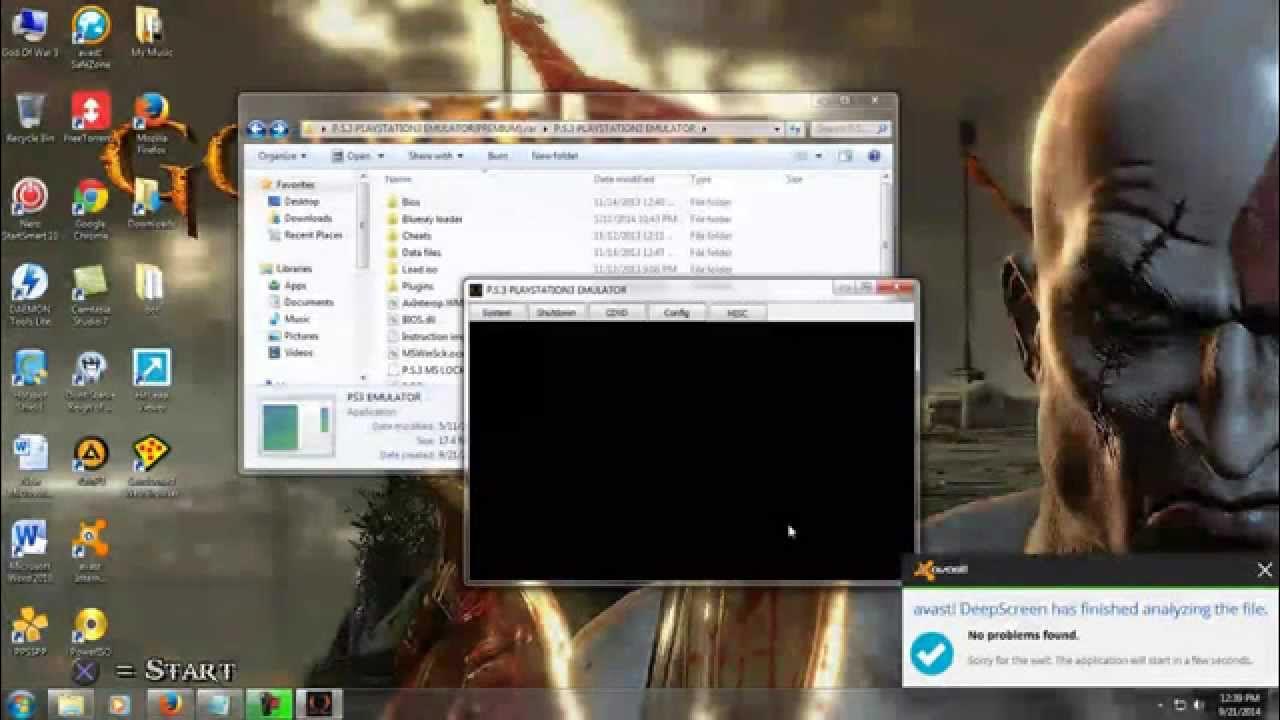The height and width of the screenshot is (720, 1280).
Task: Open Mozilla Firefox desktop icon
Action: [151, 122]
